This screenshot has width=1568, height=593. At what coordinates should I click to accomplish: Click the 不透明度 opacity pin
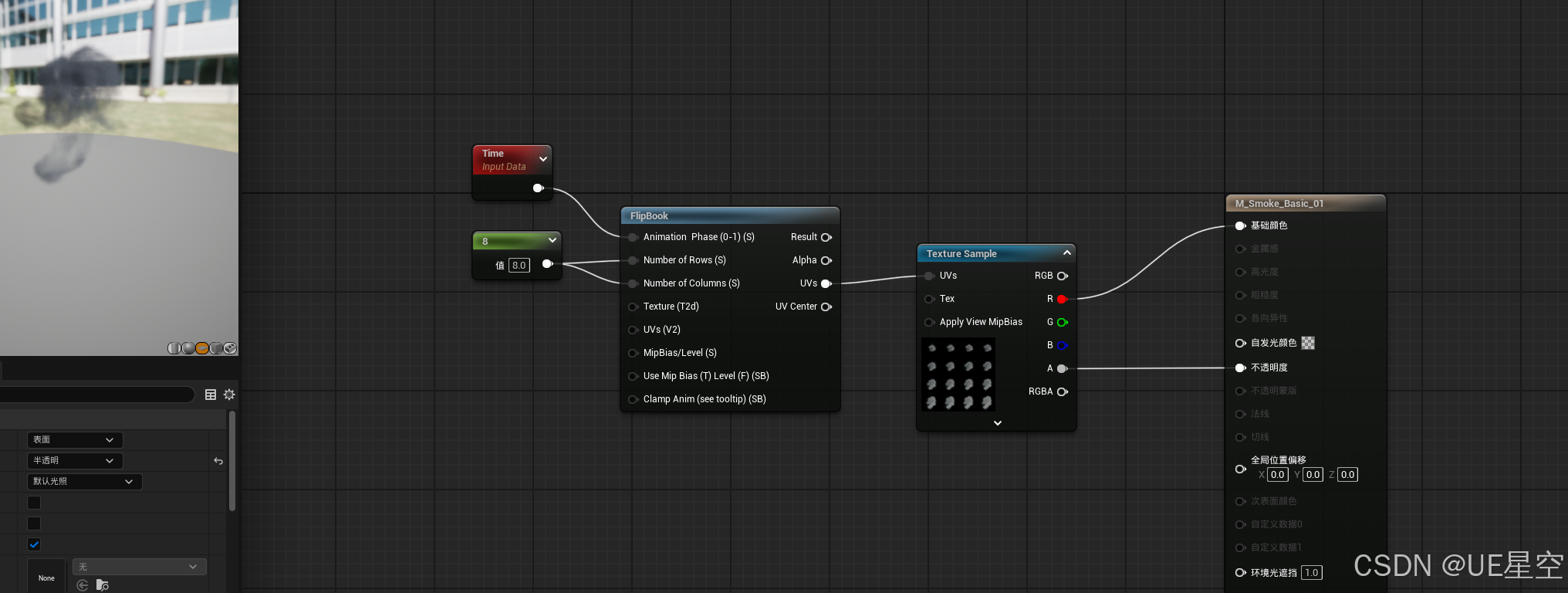pos(1241,368)
